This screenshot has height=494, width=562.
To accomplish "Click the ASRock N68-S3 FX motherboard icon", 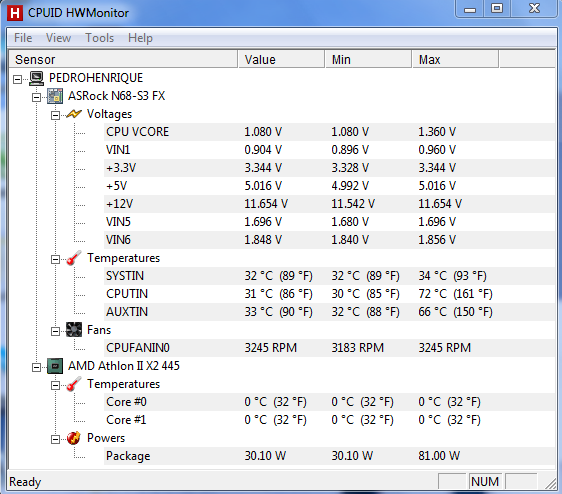I will pyautogui.click(x=55, y=96).
